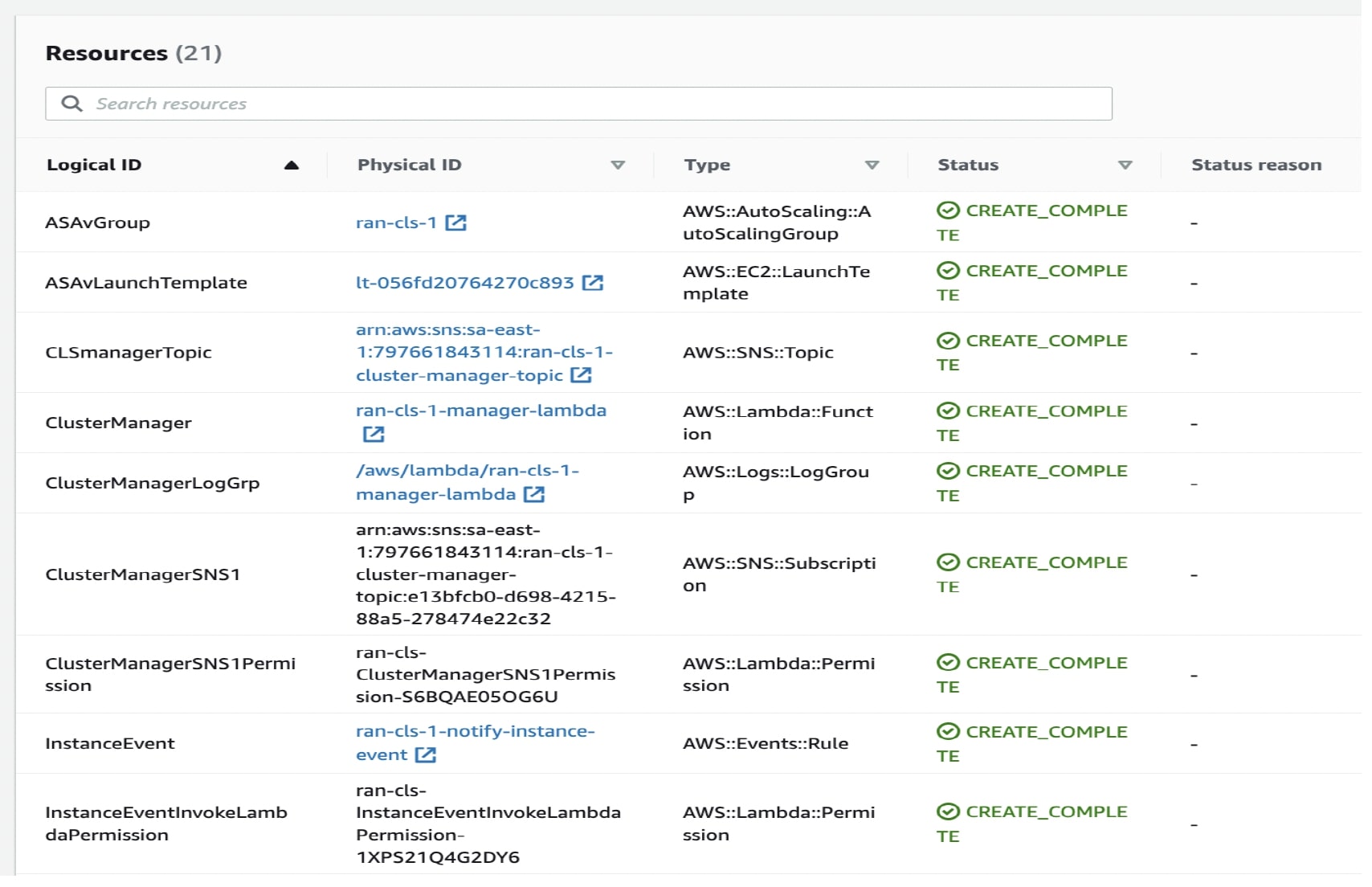Select the ClusterManagerLogGrp logical ID cell
The height and width of the screenshot is (887, 1372).
153,483
